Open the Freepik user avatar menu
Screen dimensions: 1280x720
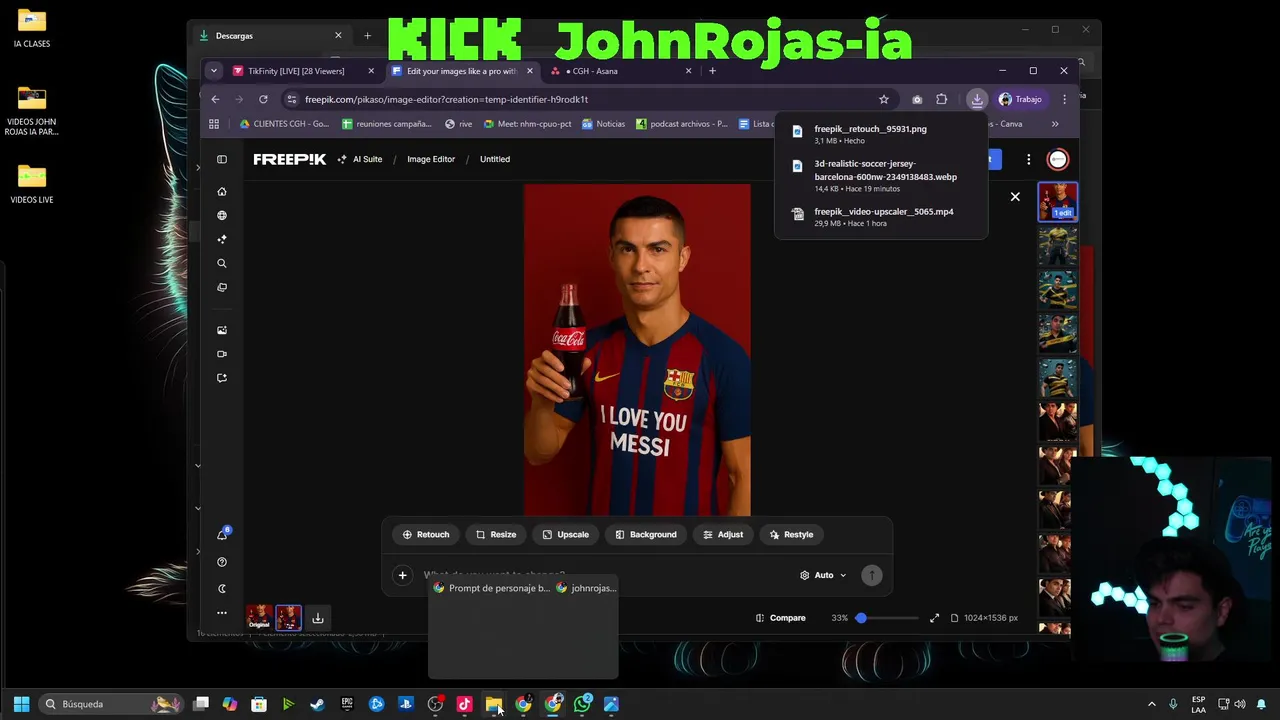pyautogui.click(x=1057, y=159)
